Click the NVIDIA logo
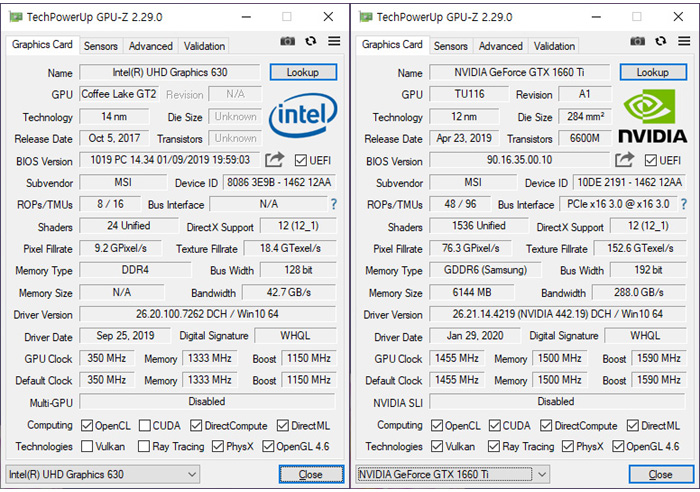Screen dimensions: 700x492 click(652, 116)
